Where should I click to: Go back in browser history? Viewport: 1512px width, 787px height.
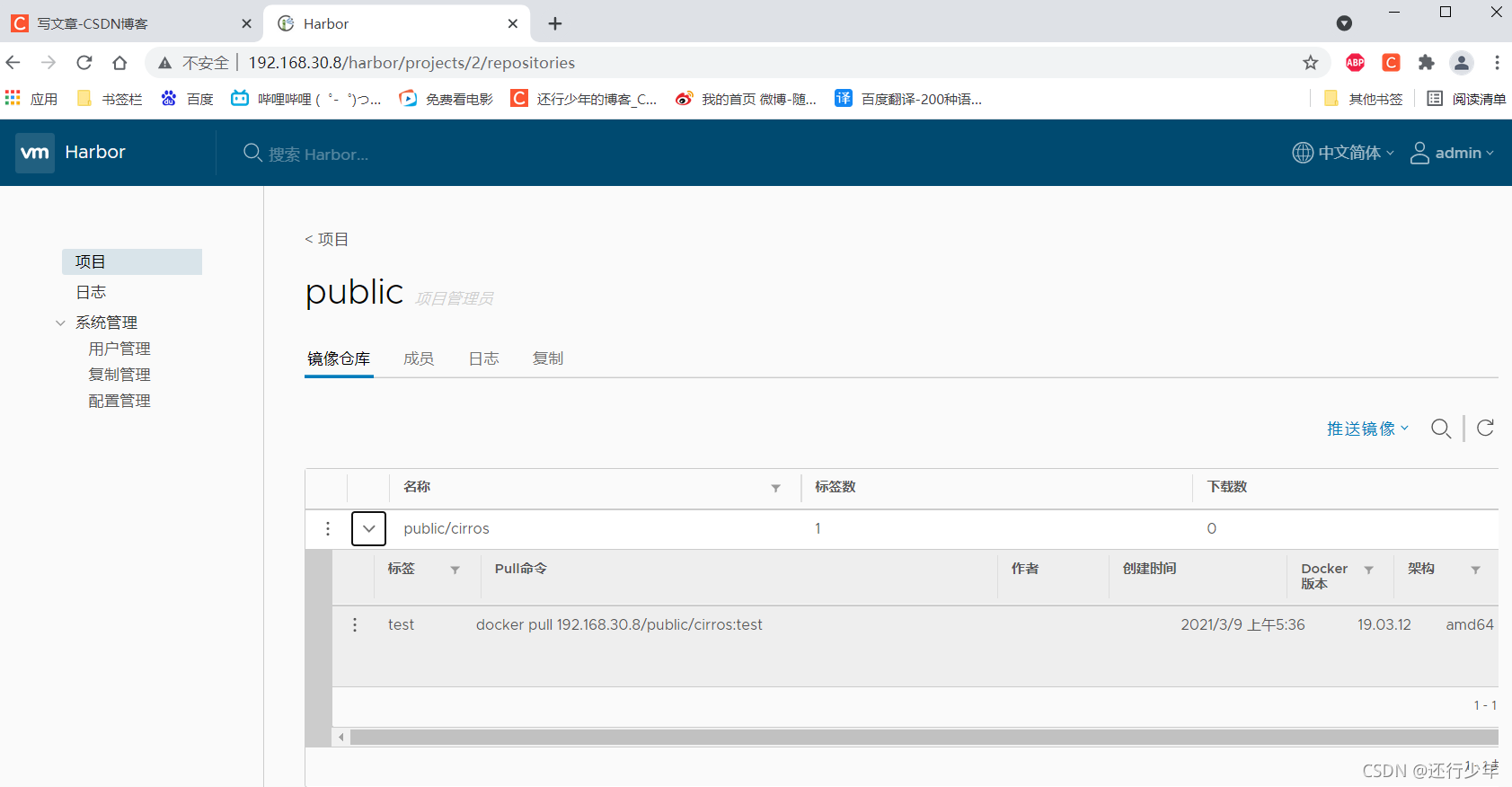click(x=13, y=62)
